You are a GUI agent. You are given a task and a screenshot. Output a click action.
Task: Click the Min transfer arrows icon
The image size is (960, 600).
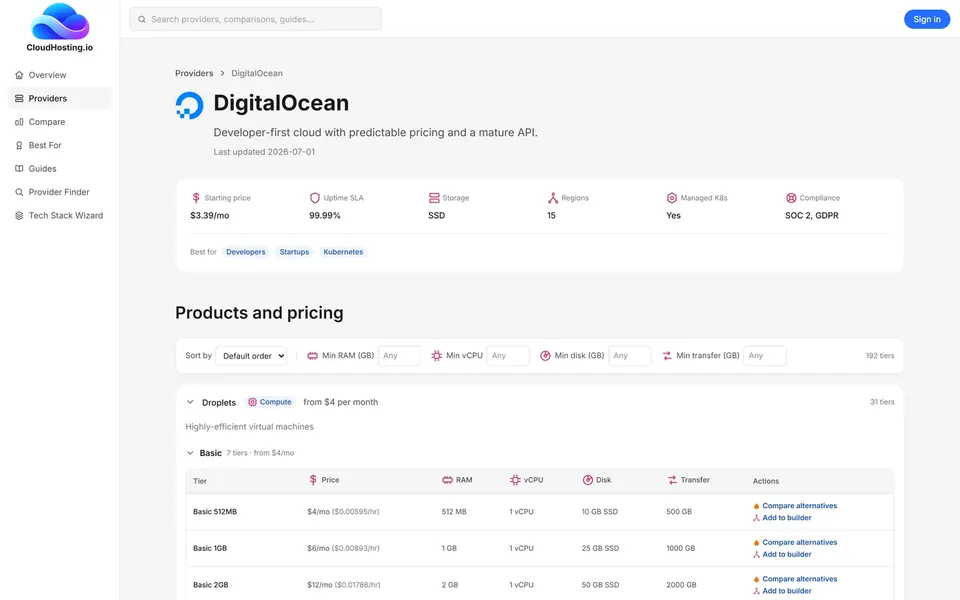click(667, 356)
